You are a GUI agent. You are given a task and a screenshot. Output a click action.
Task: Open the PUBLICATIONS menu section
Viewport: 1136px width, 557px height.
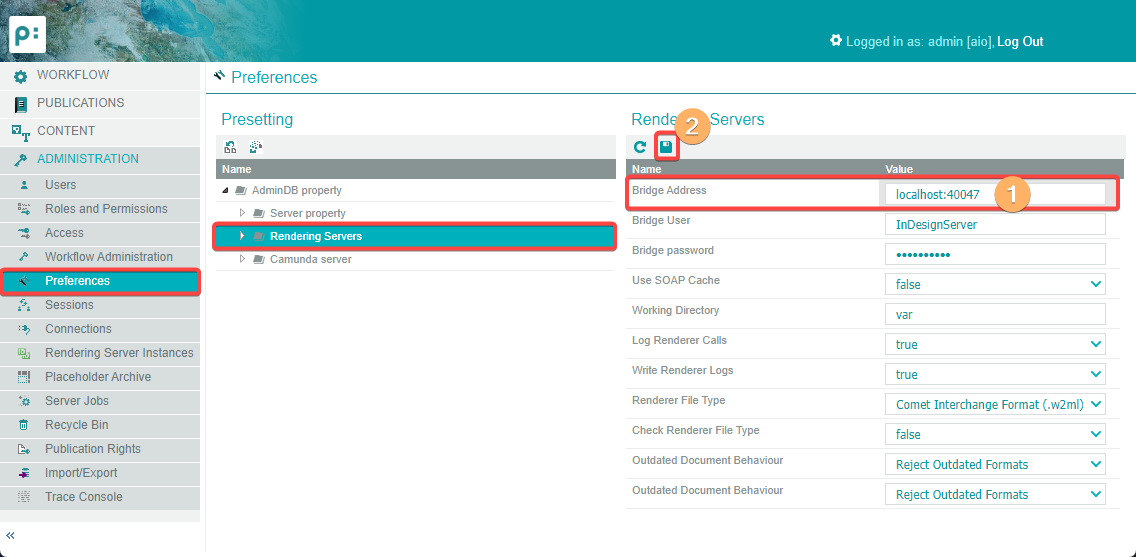coord(80,103)
